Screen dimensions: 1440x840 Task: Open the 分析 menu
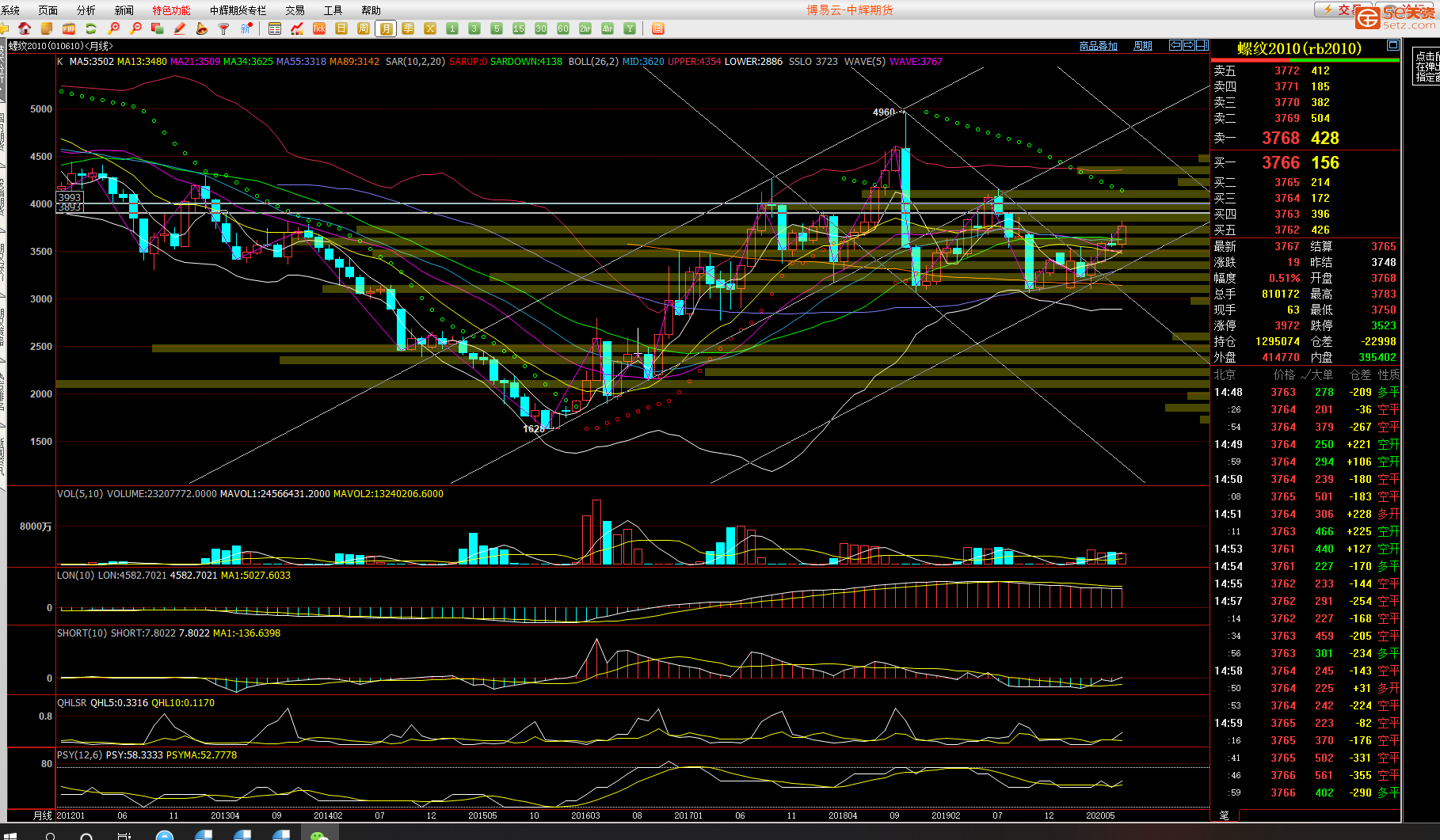86,10
